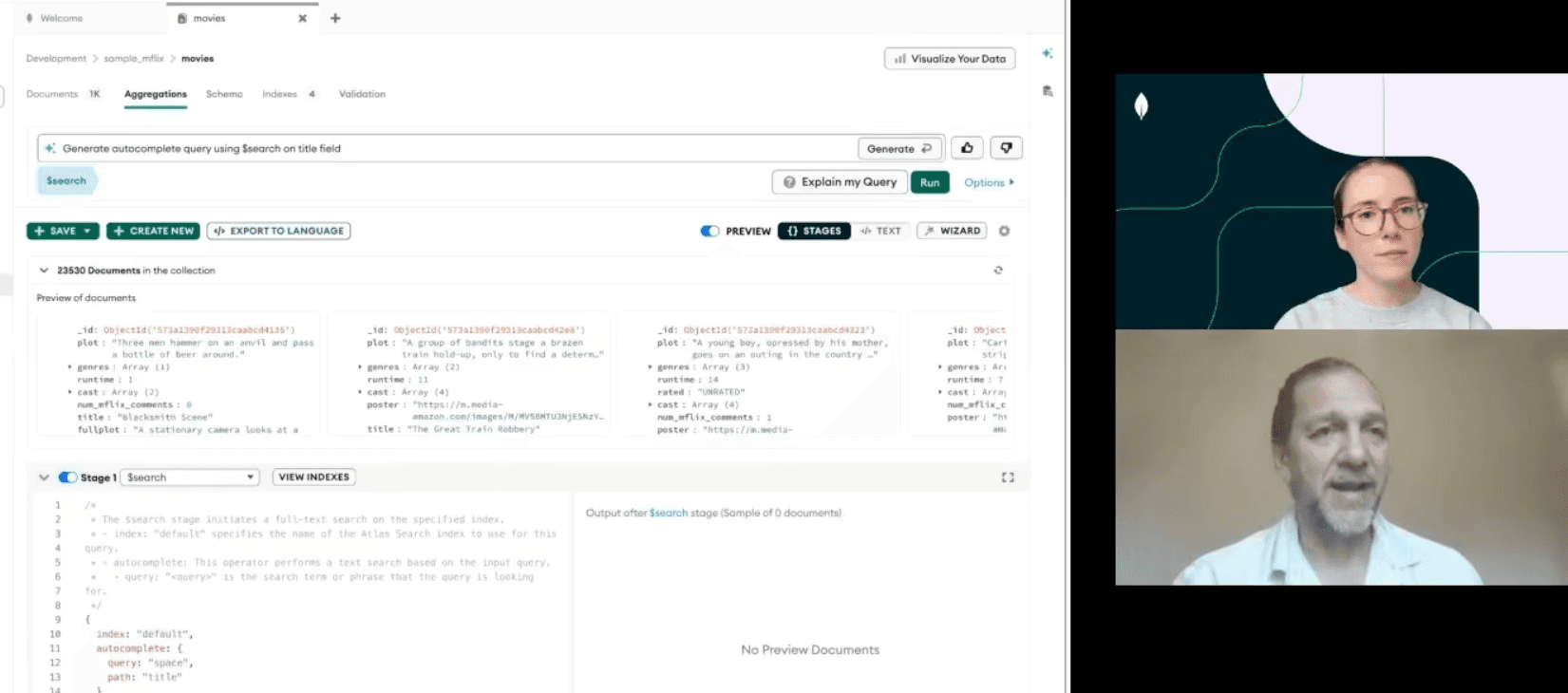The width and height of the screenshot is (1568, 693).
Task: Click the AI sparkle icon in right sidebar
Action: coord(1048,54)
